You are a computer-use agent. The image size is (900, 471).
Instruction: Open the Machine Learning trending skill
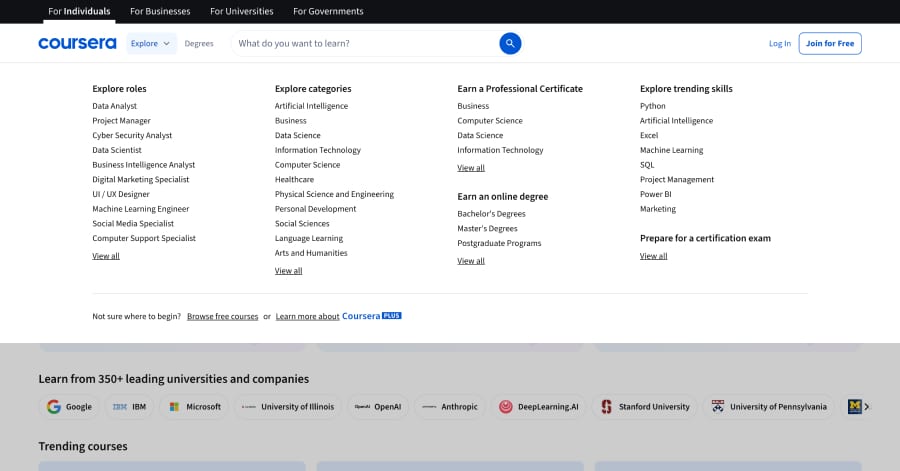(672, 150)
